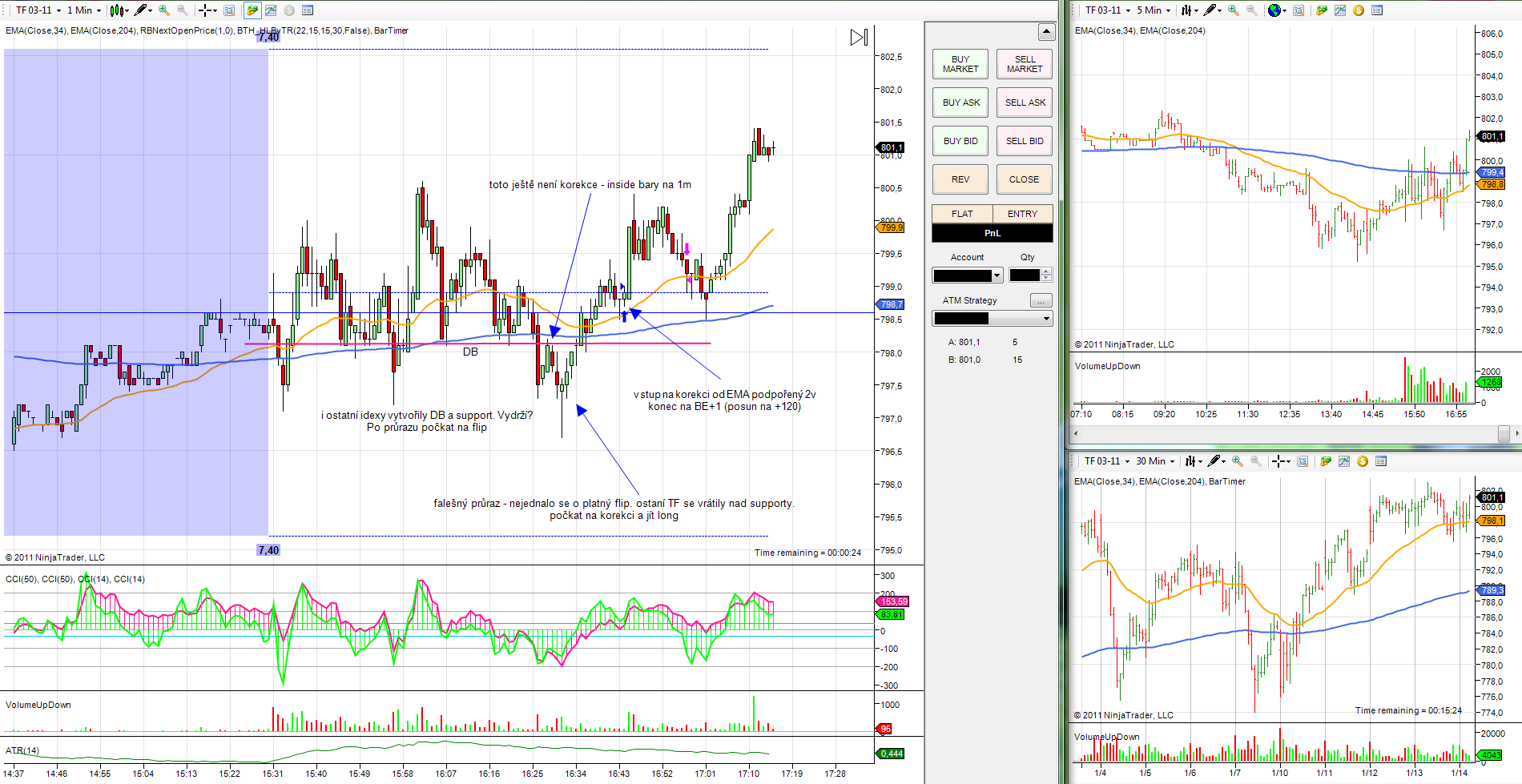Open chart style menu on 1 Min chart
This screenshot has width=1522, height=784.
[x=119, y=10]
